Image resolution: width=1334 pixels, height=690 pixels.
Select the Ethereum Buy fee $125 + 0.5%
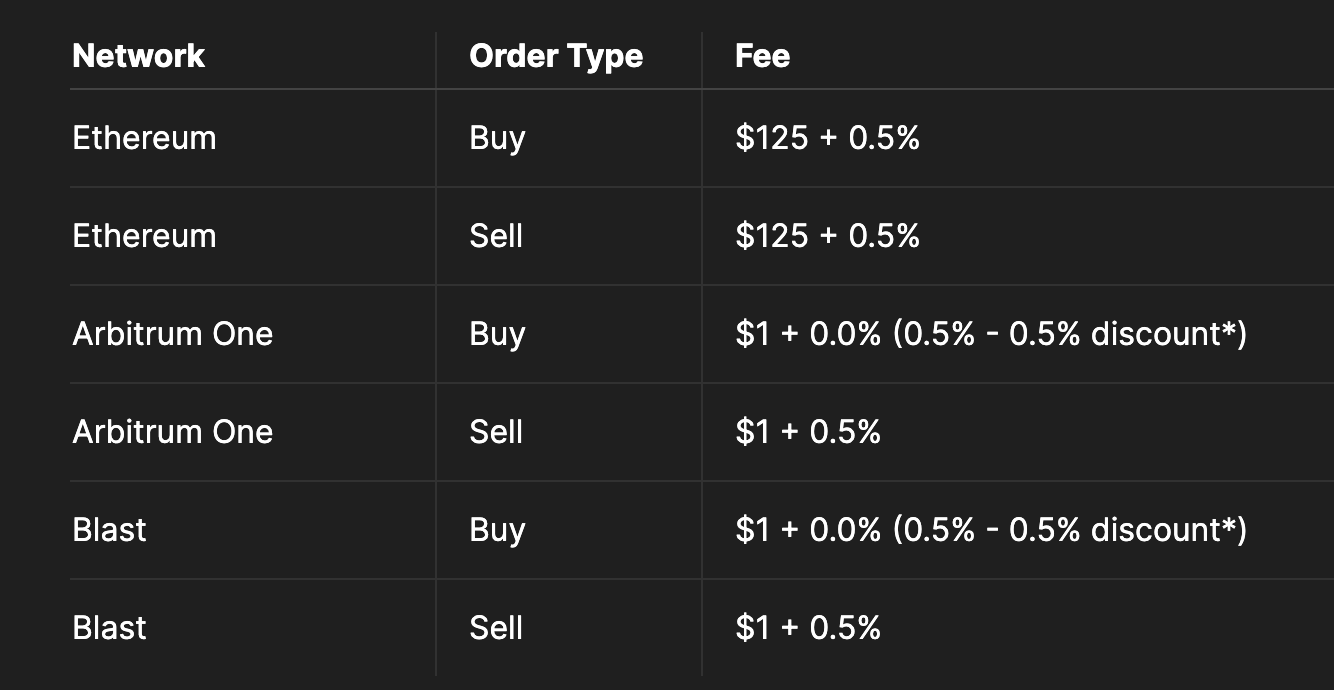827,138
